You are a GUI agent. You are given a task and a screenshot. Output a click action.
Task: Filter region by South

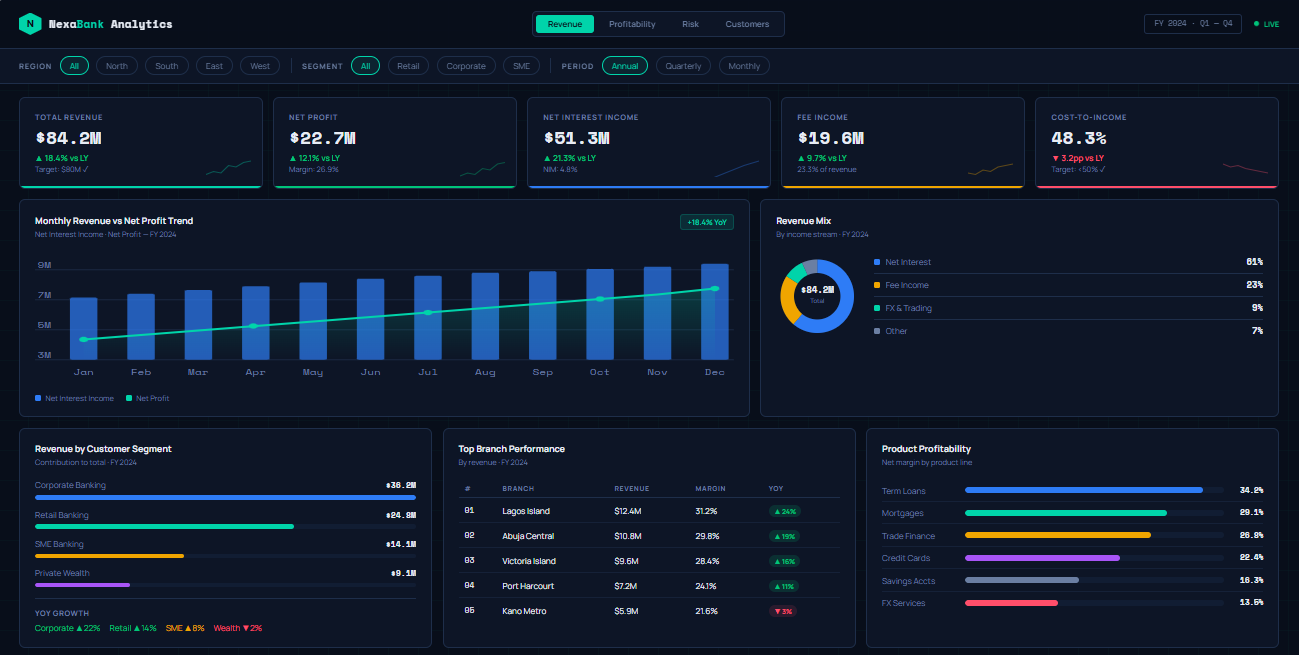pos(167,66)
